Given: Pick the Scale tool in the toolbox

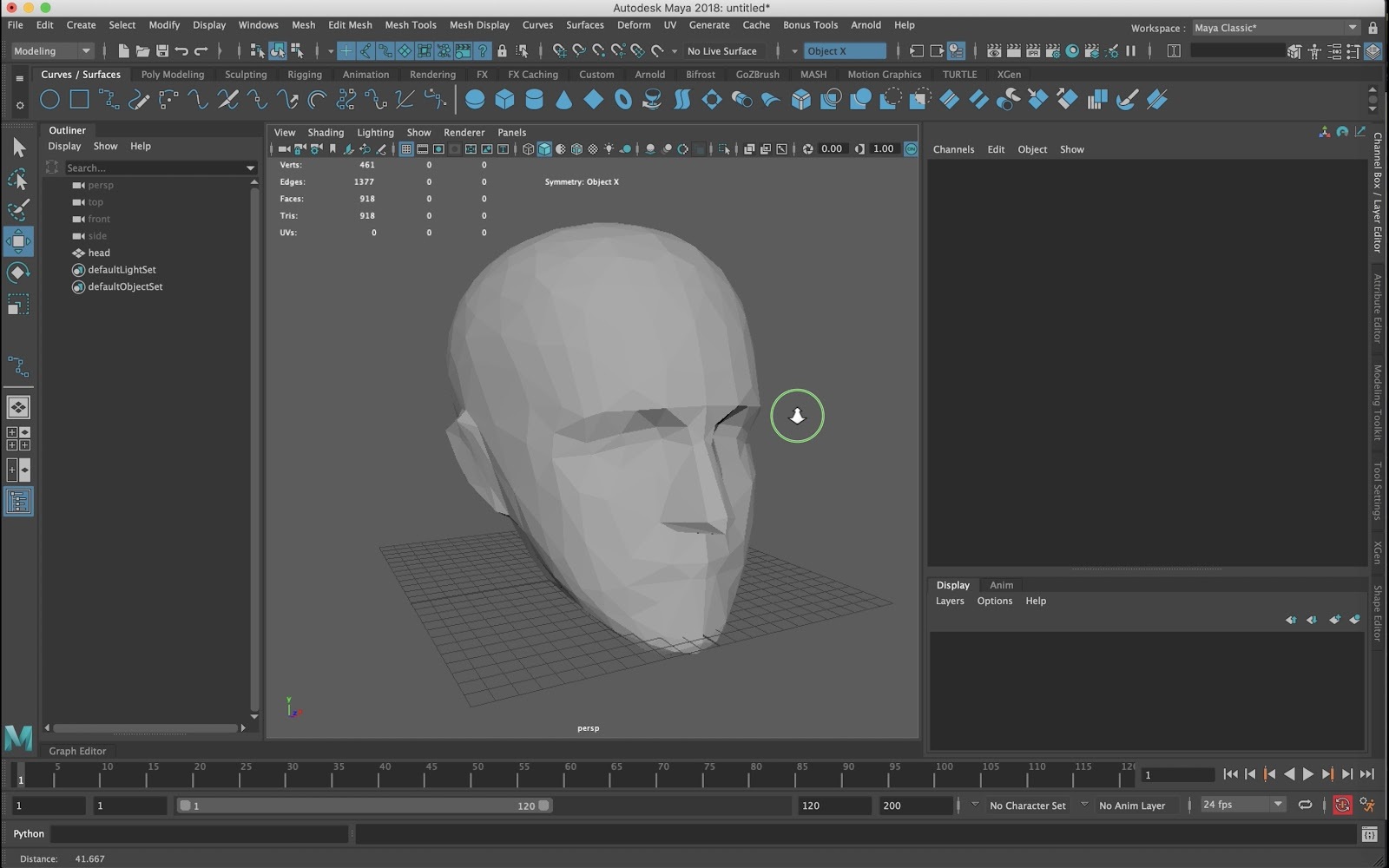Looking at the screenshot, I should pyautogui.click(x=18, y=305).
